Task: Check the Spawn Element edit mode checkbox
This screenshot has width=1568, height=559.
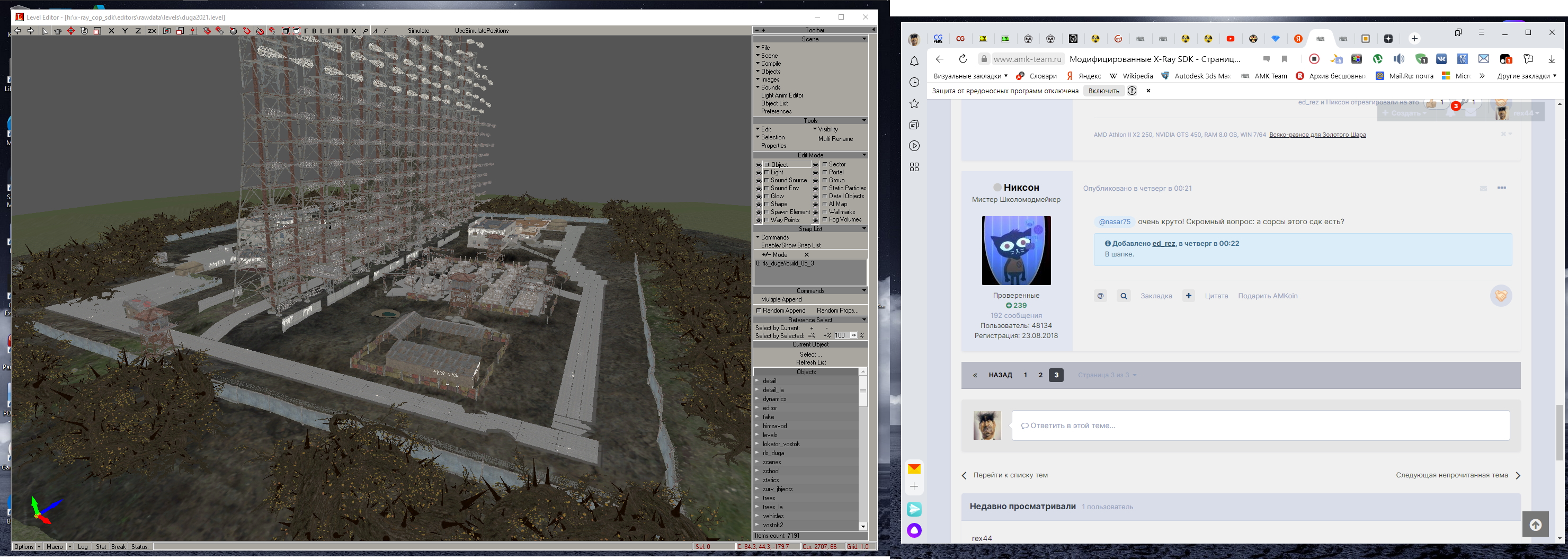Action: tap(767, 212)
